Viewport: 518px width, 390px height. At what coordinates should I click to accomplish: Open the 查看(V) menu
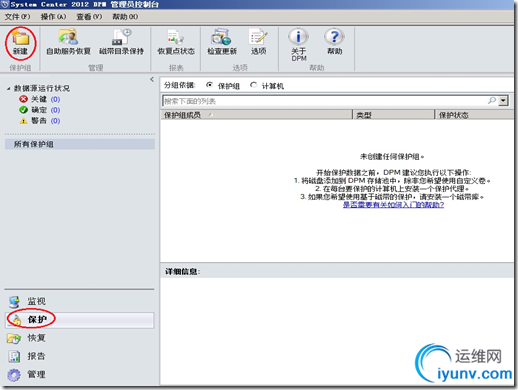coord(89,17)
